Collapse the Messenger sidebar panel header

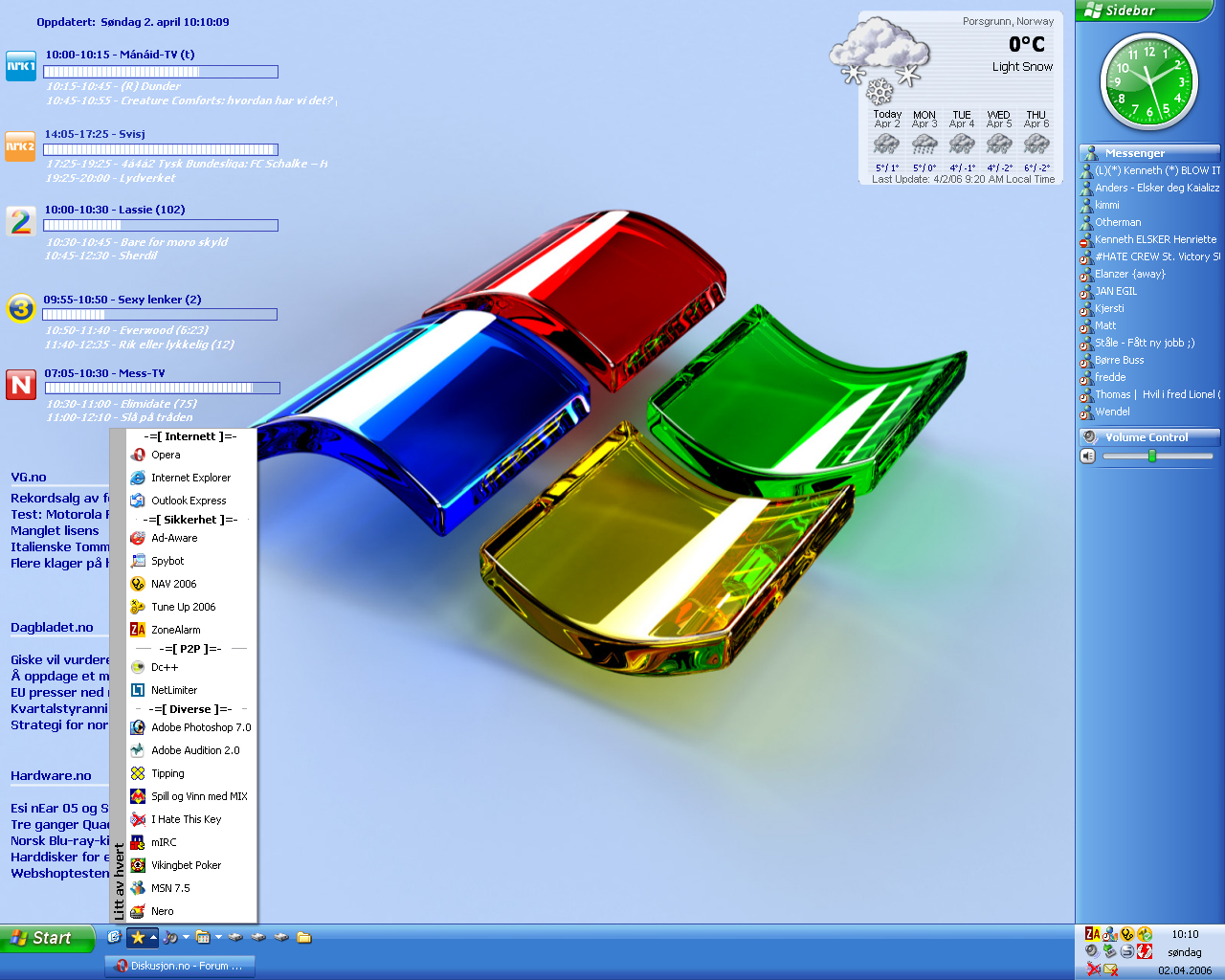pos(1149,153)
